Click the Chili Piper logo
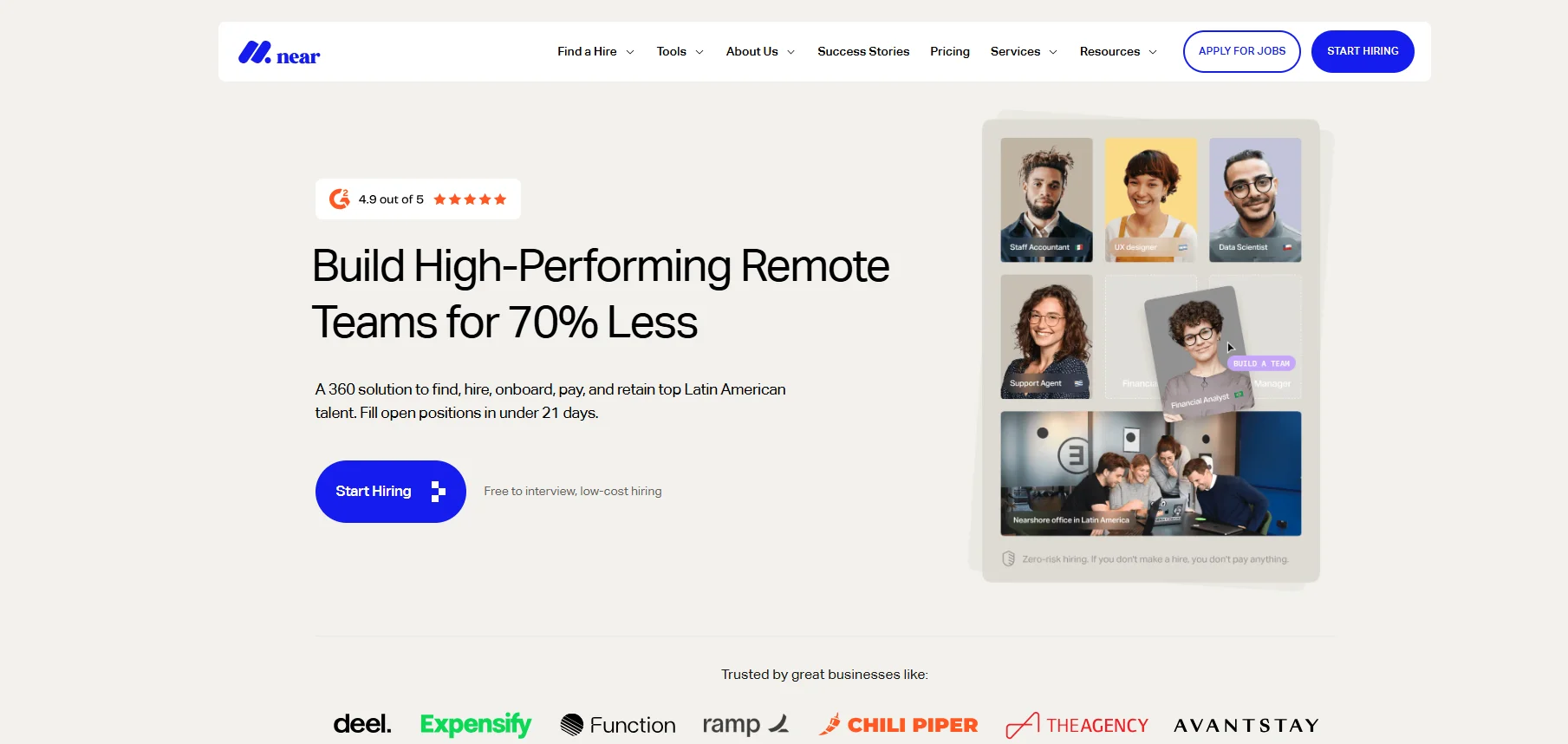This screenshot has height=744, width=1568. (898, 725)
